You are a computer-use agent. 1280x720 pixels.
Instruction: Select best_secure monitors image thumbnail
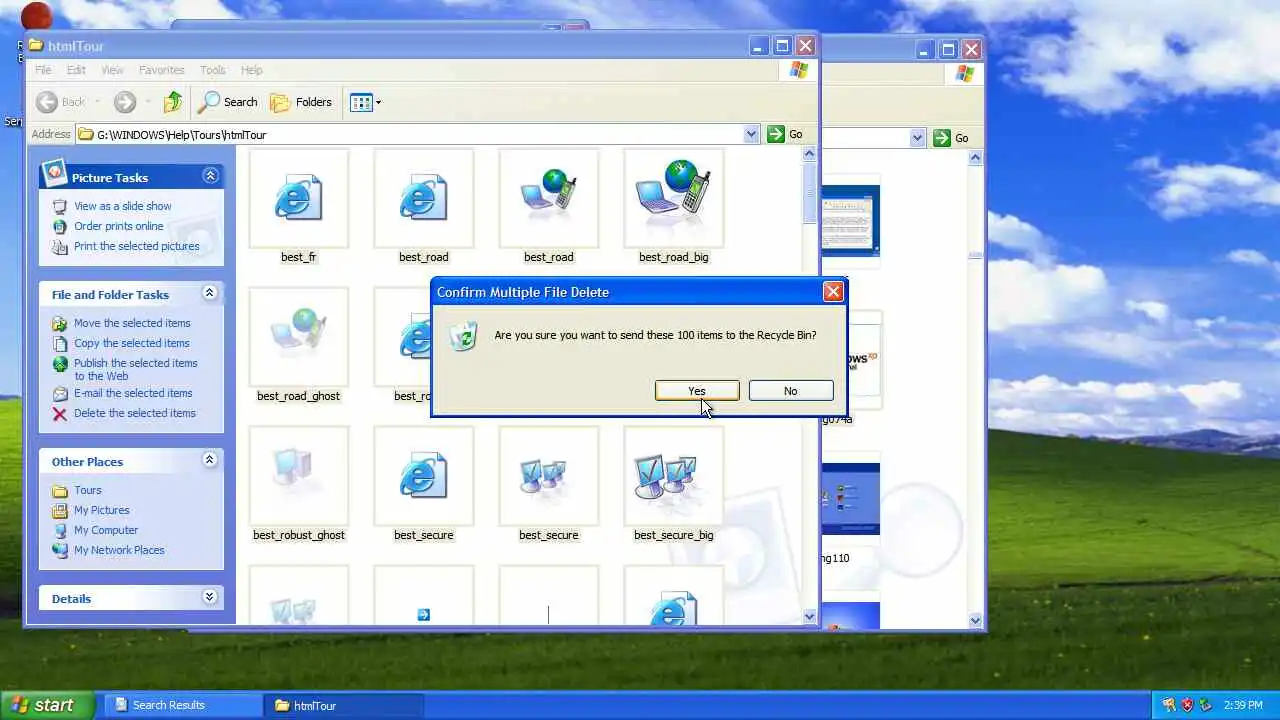click(548, 476)
